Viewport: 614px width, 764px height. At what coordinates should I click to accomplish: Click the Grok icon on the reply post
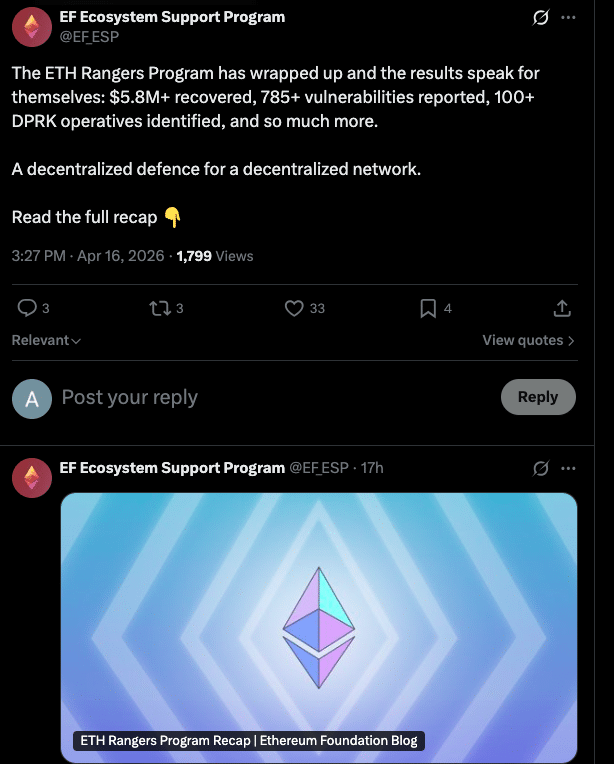[x=541, y=468]
